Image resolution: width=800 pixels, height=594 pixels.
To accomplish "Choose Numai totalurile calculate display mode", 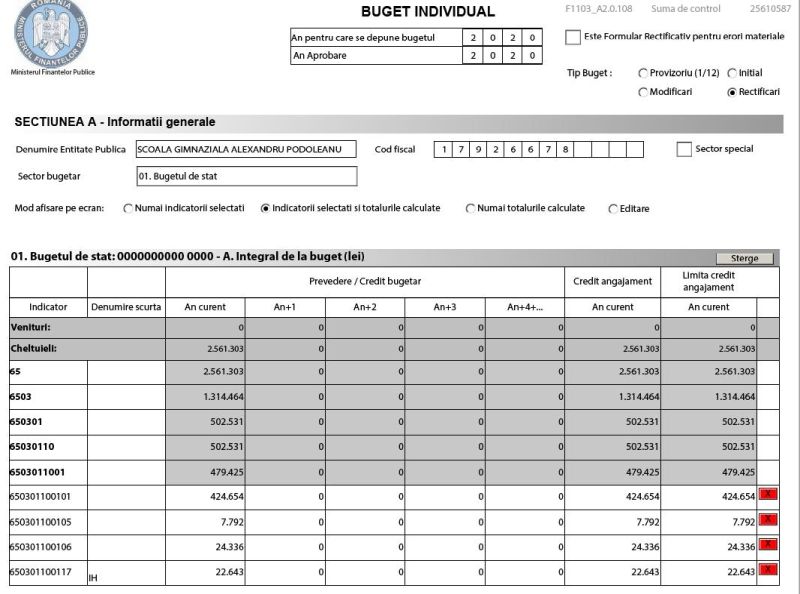I will coord(471,209).
